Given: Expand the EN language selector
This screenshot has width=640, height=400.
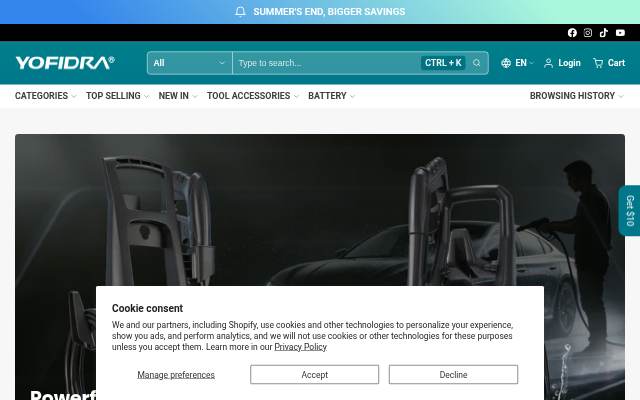Looking at the screenshot, I should [517, 63].
